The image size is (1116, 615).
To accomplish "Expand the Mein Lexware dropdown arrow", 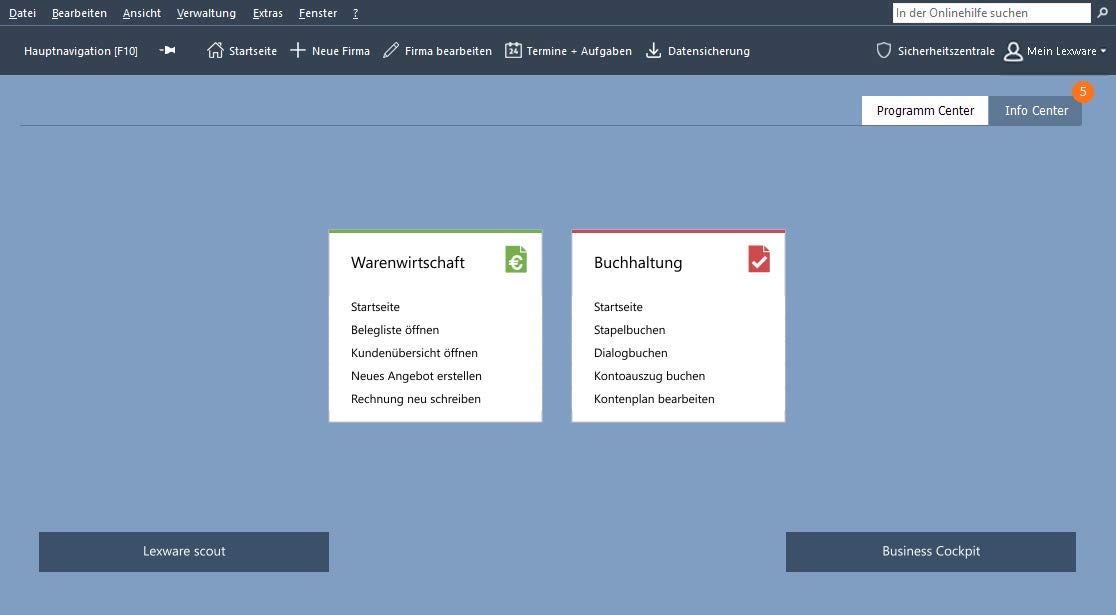I will pyautogui.click(x=1103, y=51).
